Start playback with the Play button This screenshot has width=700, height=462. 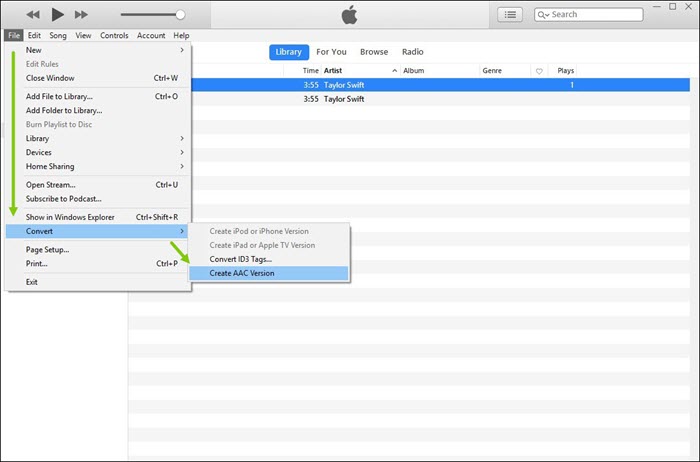[x=57, y=14]
